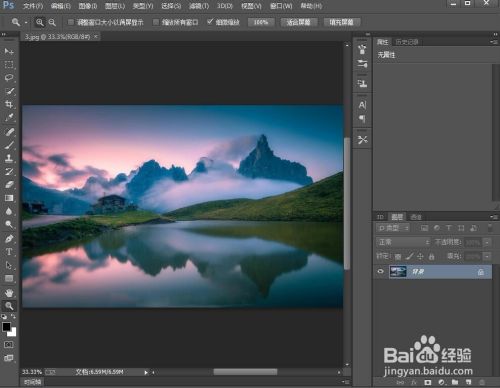Select the Spot Healing Brush tool
Image resolution: width=500 pixels, height=388 pixels.
pyautogui.click(x=9, y=132)
